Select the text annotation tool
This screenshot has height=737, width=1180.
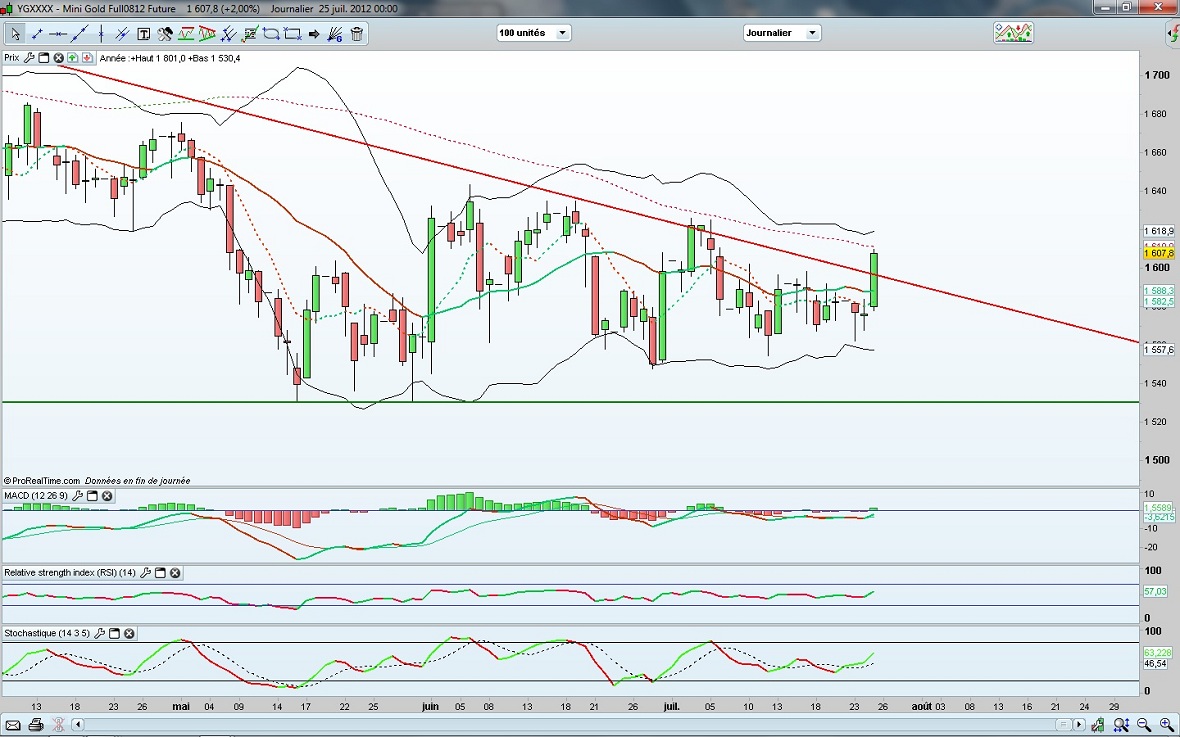tap(143, 34)
